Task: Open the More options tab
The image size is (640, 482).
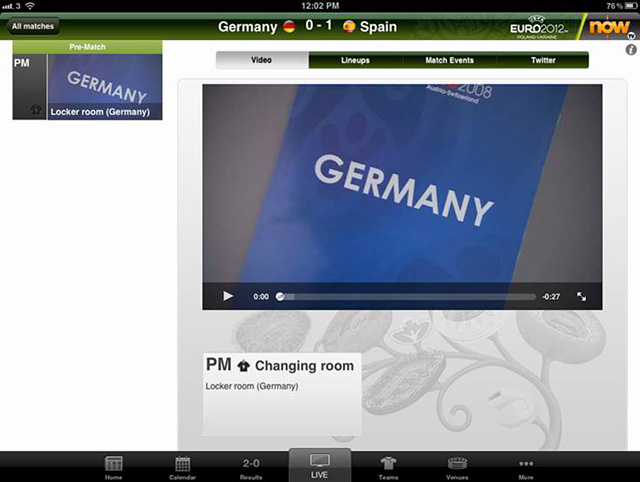Action: [x=526, y=468]
